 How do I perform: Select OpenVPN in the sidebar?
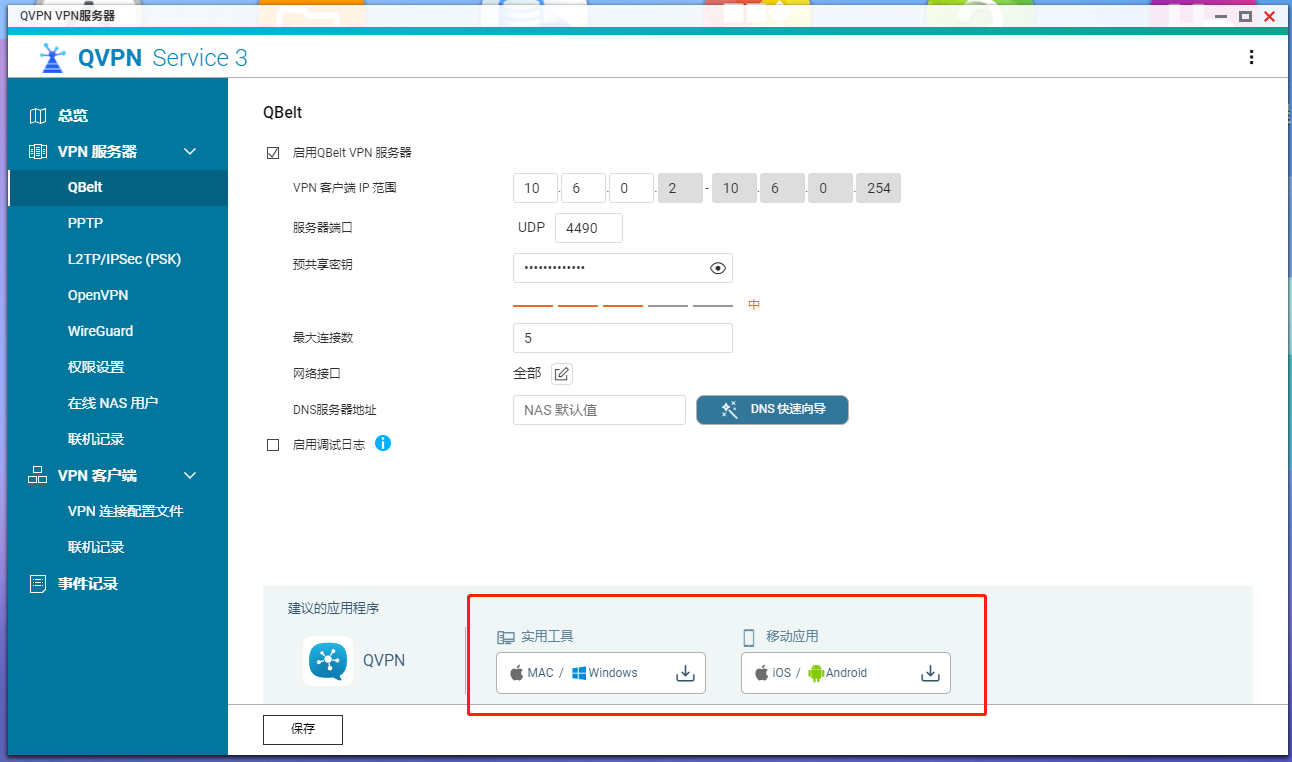98,295
